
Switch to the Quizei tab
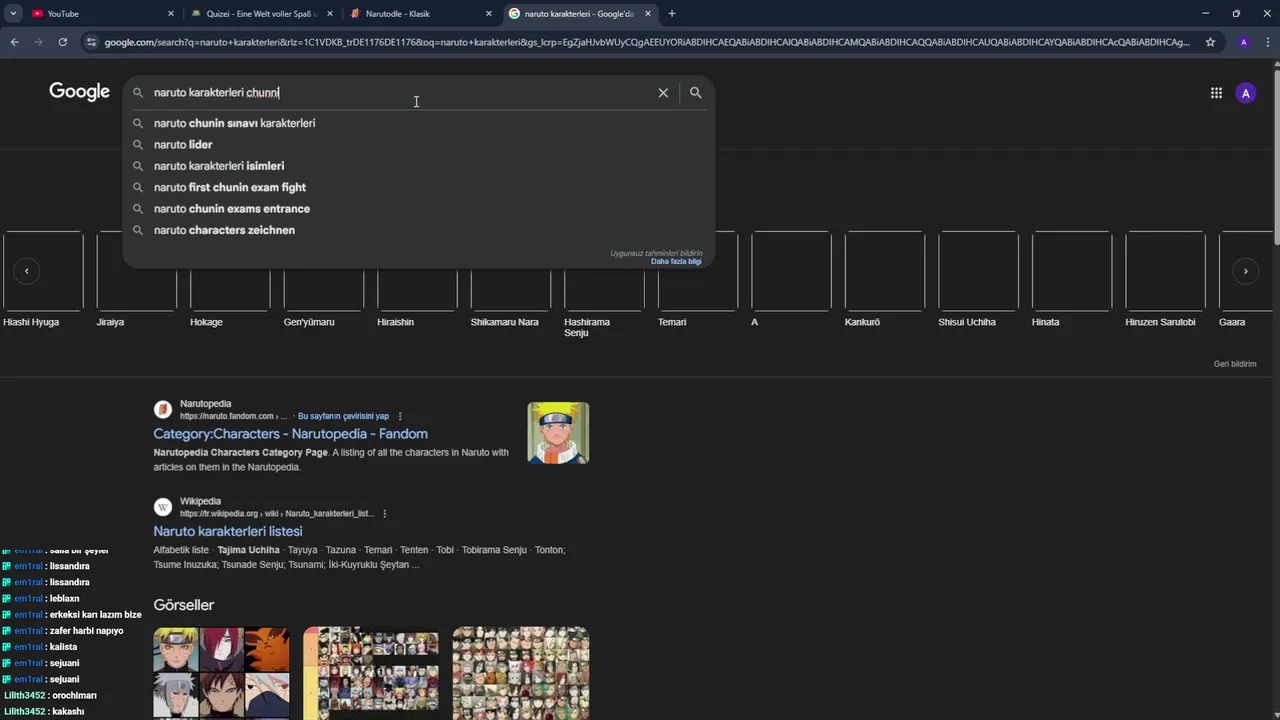[x=260, y=13]
